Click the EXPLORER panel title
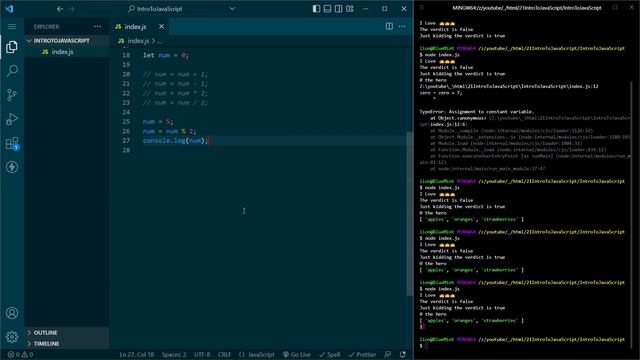Image resolution: width=640 pixels, height=360 pixels. pos(46,27)
